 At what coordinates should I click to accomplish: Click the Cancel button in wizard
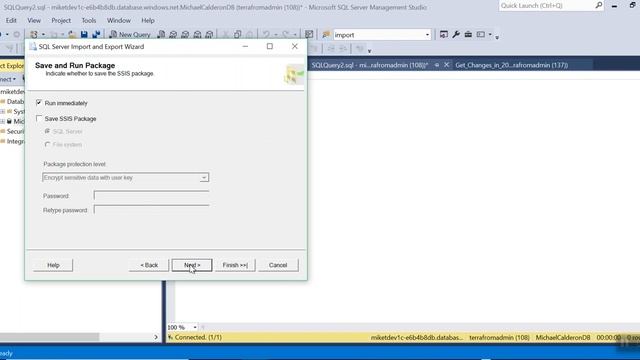(x=278, y=265)
